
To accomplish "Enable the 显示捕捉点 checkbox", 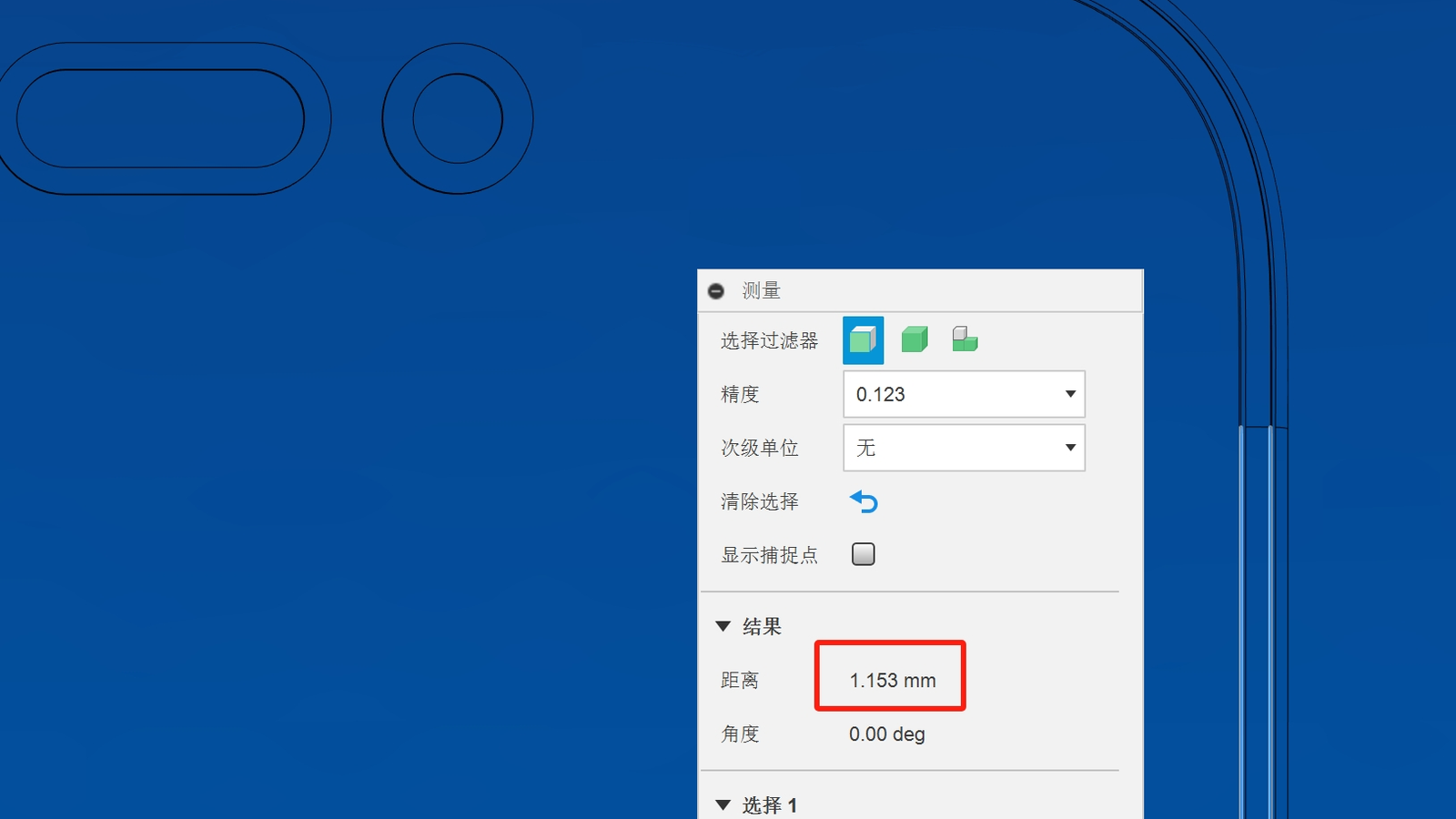I will point(864,554).
